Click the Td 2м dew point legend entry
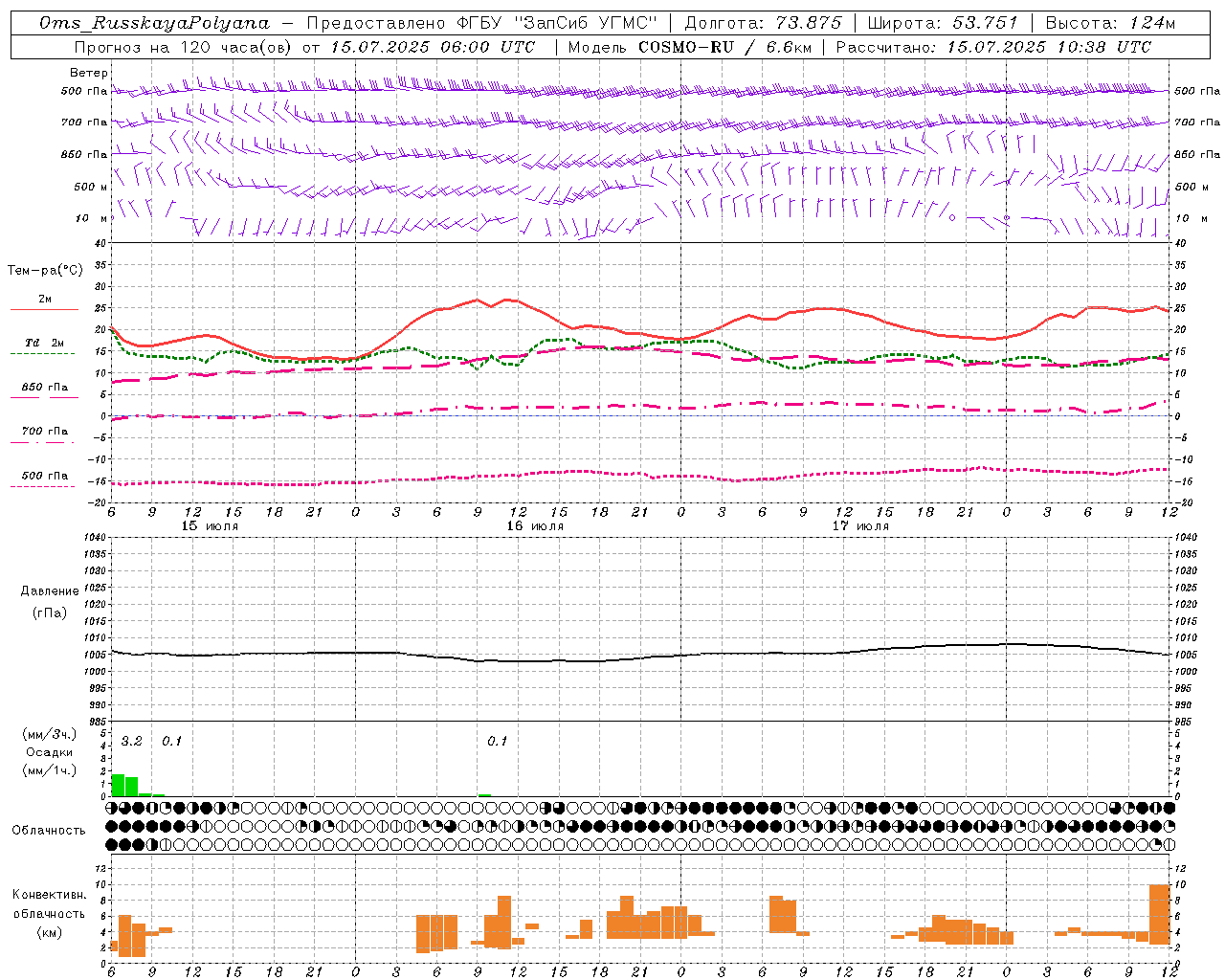The height and width of the screenshot is (980, 1225). point(44,343)
